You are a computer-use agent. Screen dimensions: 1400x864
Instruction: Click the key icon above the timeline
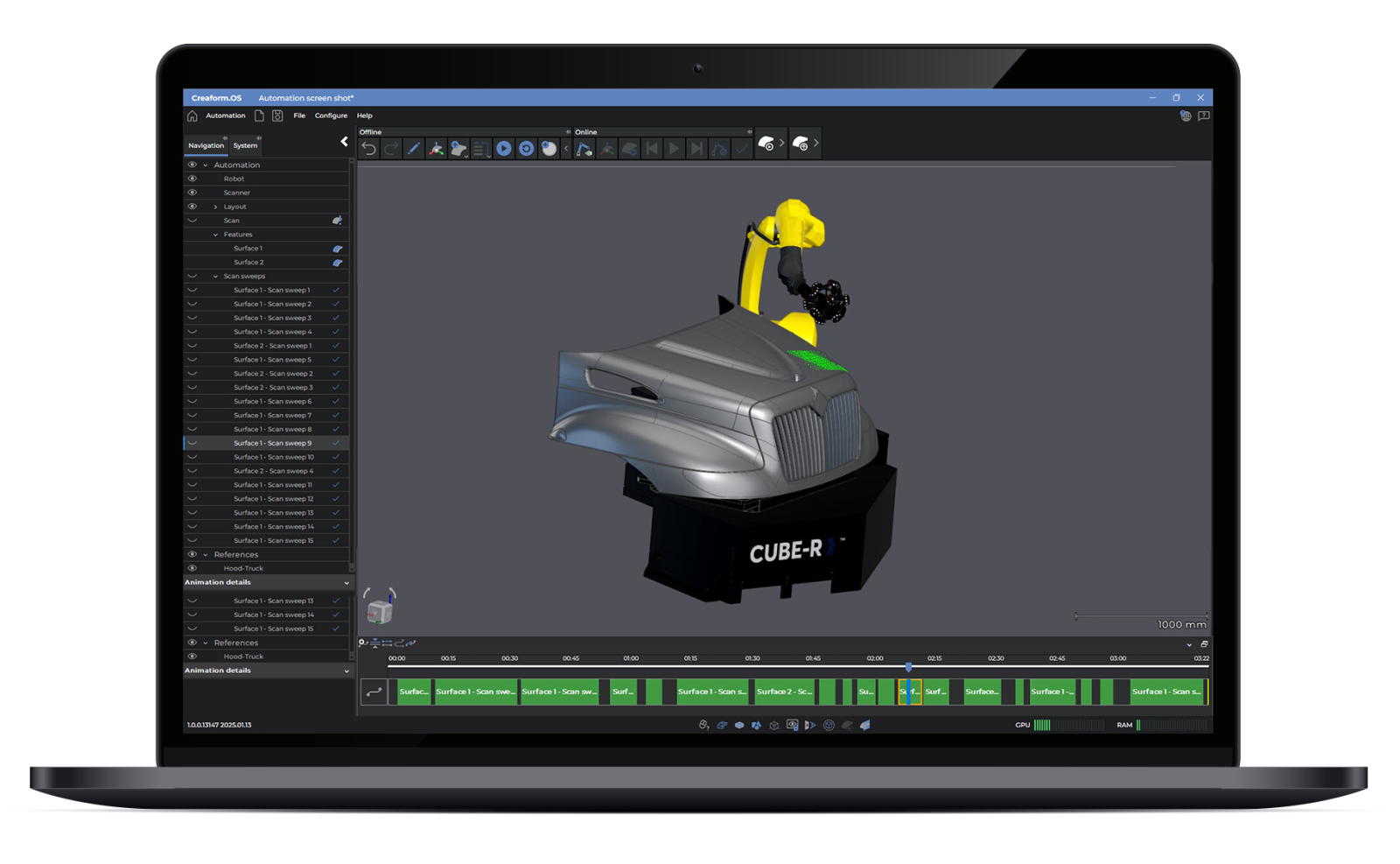(362, 643)
